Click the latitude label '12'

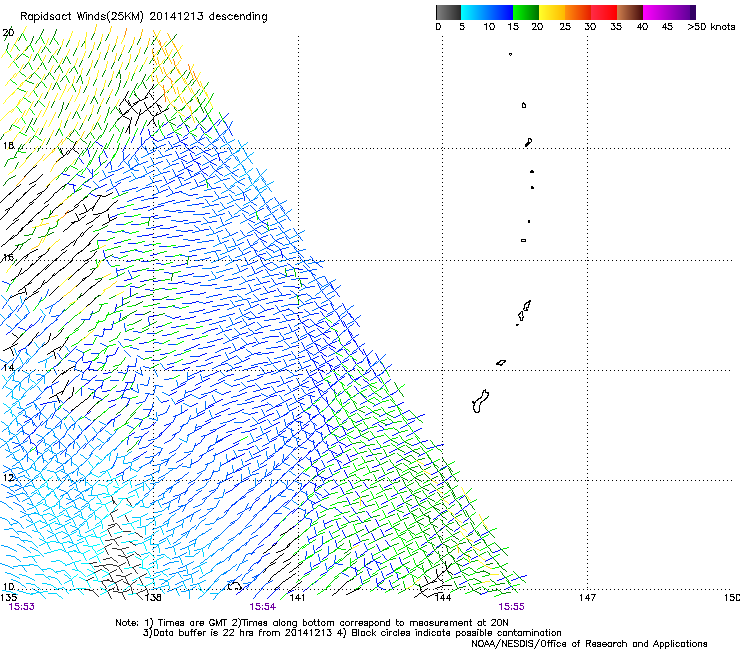coord(8,478)
